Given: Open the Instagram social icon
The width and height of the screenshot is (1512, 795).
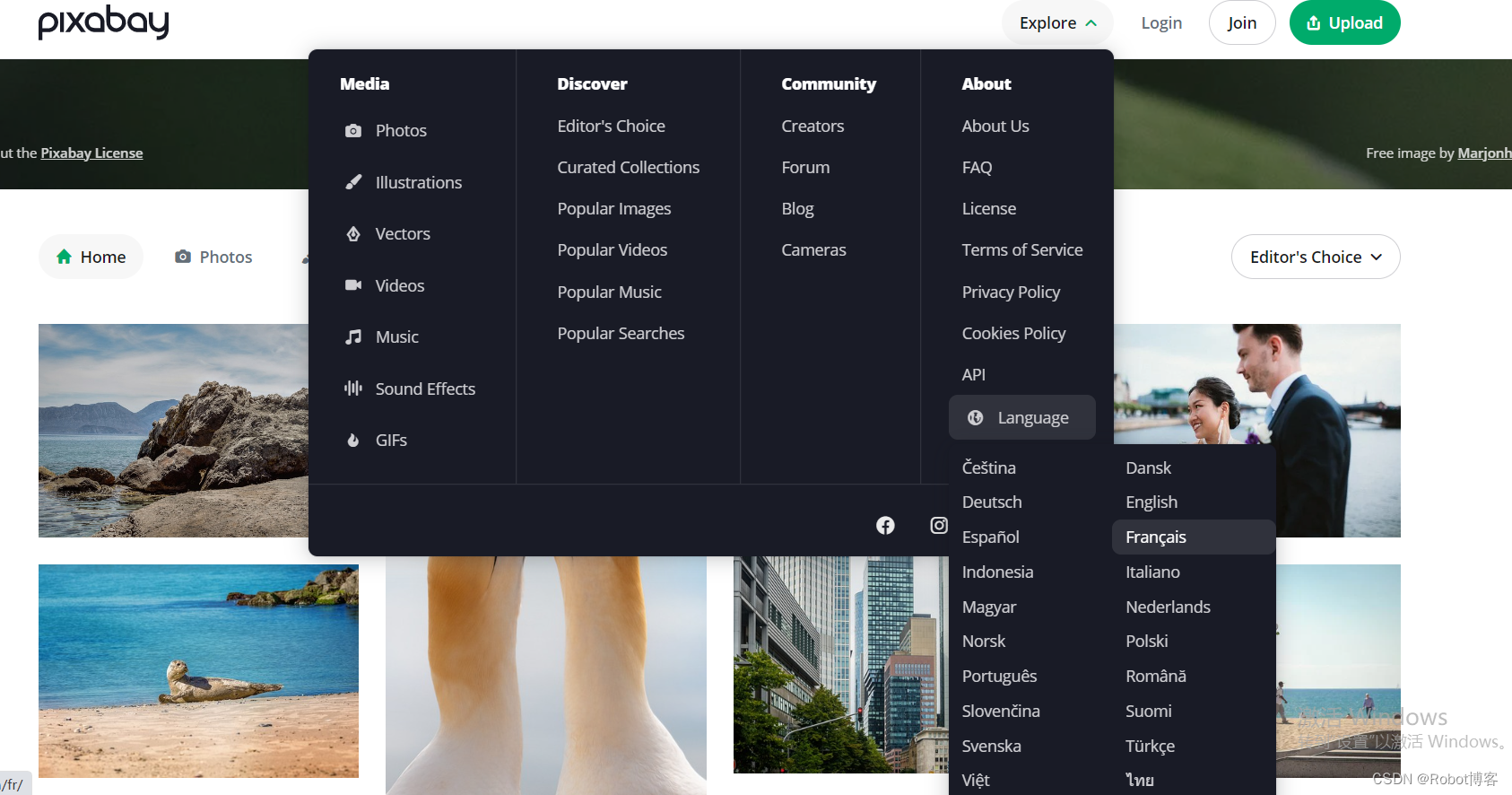Looking at the screenshot, I should click(939, 526).
